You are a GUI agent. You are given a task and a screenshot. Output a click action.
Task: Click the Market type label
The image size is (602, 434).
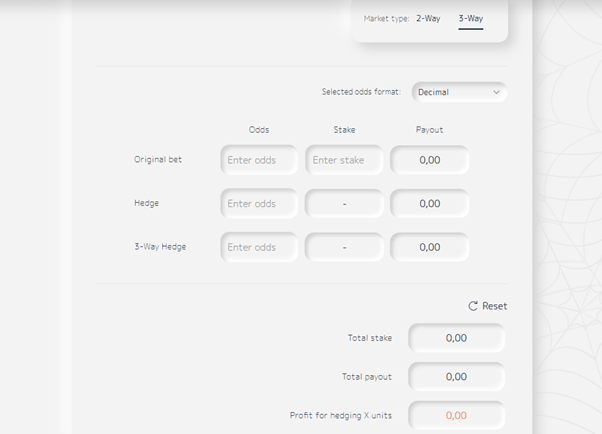click(386, 18)
